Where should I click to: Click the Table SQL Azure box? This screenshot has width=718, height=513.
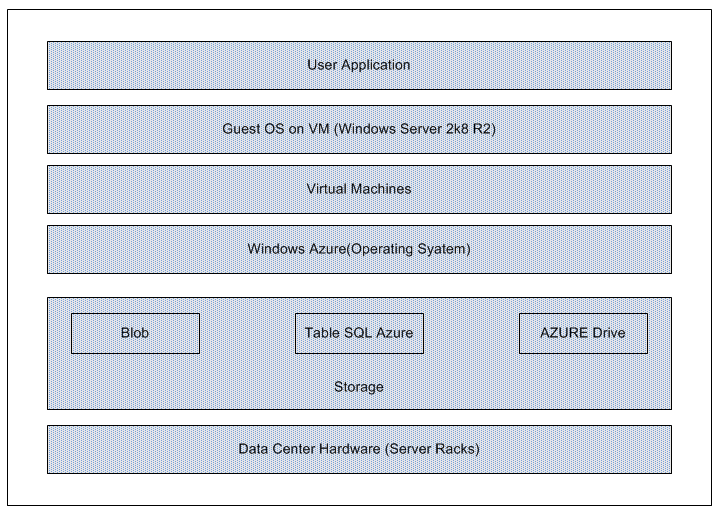359,333
